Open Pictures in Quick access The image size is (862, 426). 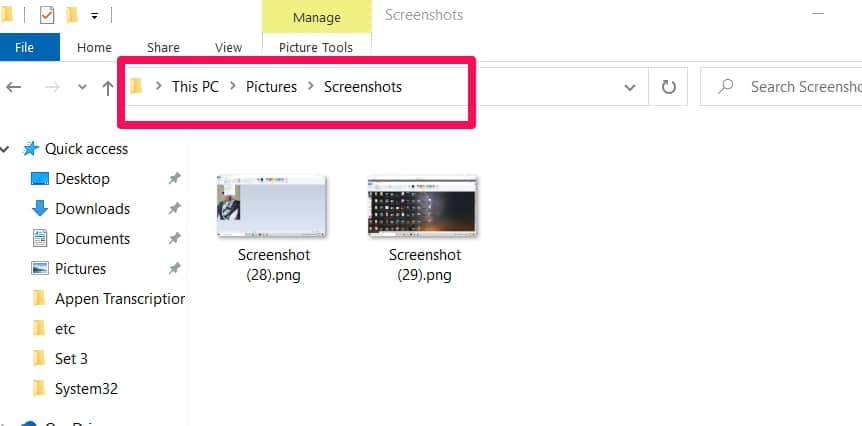pos(80,269)
